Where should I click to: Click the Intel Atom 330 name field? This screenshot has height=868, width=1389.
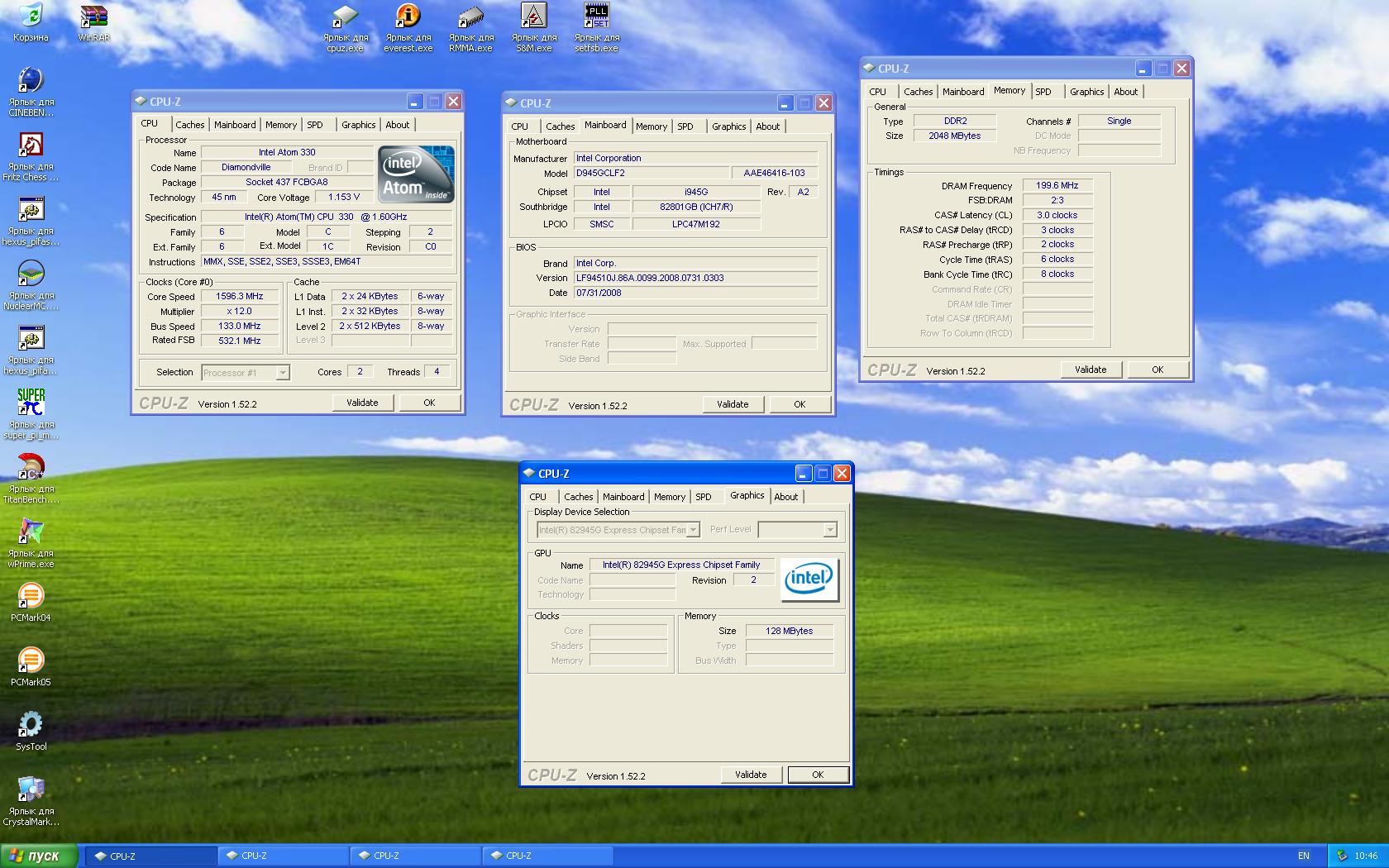(287, 152)
